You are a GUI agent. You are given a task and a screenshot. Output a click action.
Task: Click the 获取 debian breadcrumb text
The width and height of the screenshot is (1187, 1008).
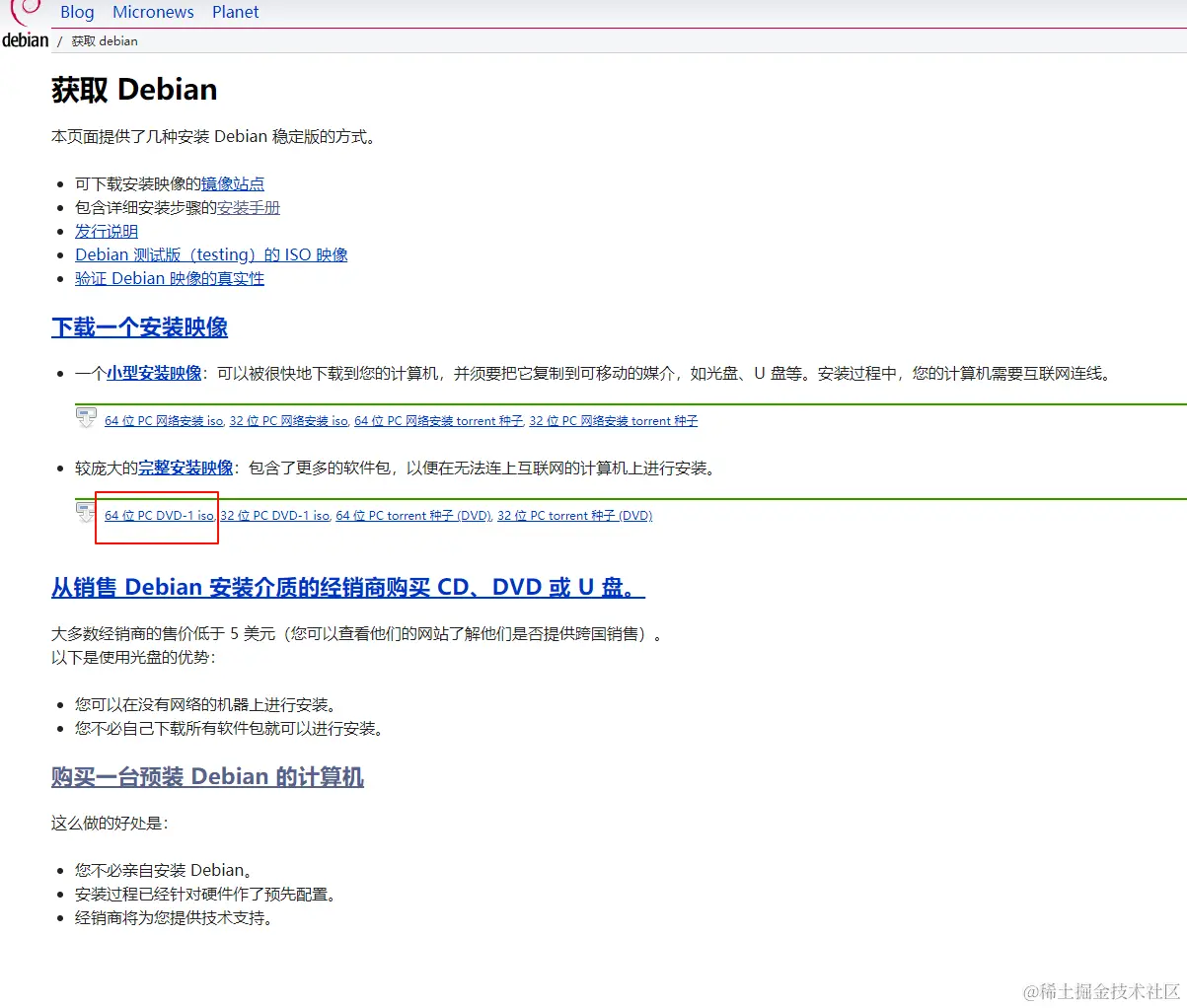click(105, 41)
